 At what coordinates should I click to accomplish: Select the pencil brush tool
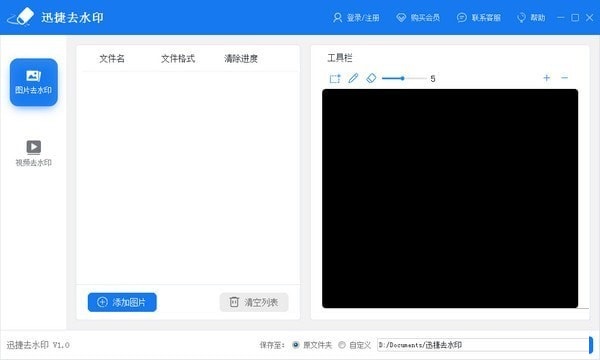pos(353,78)
